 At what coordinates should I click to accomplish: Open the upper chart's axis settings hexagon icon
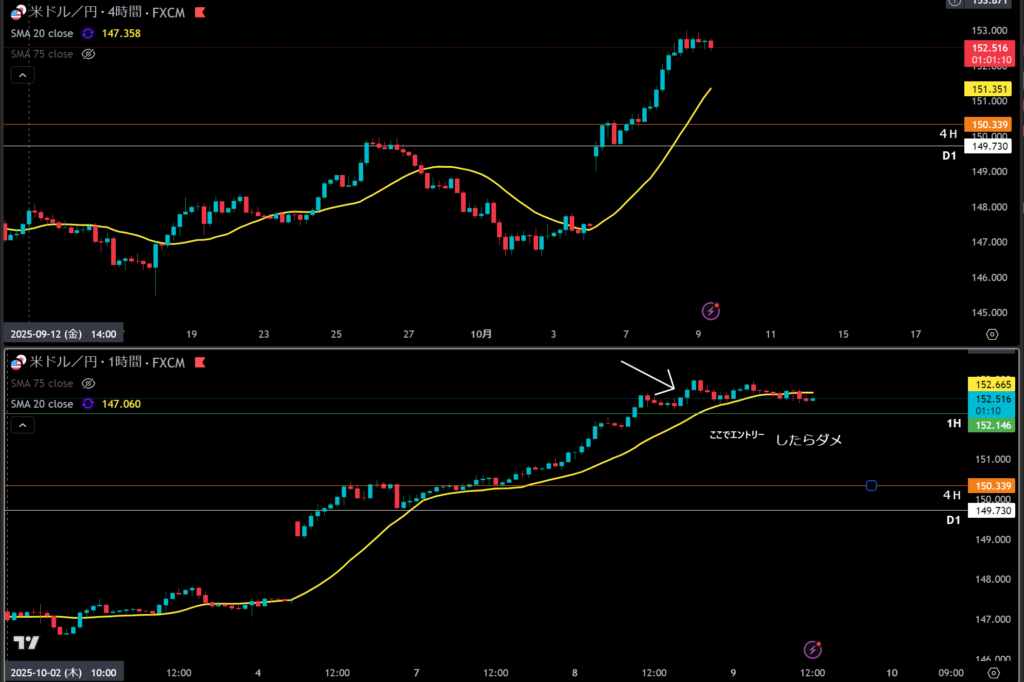pyautogui.click(x=991, y=335)
